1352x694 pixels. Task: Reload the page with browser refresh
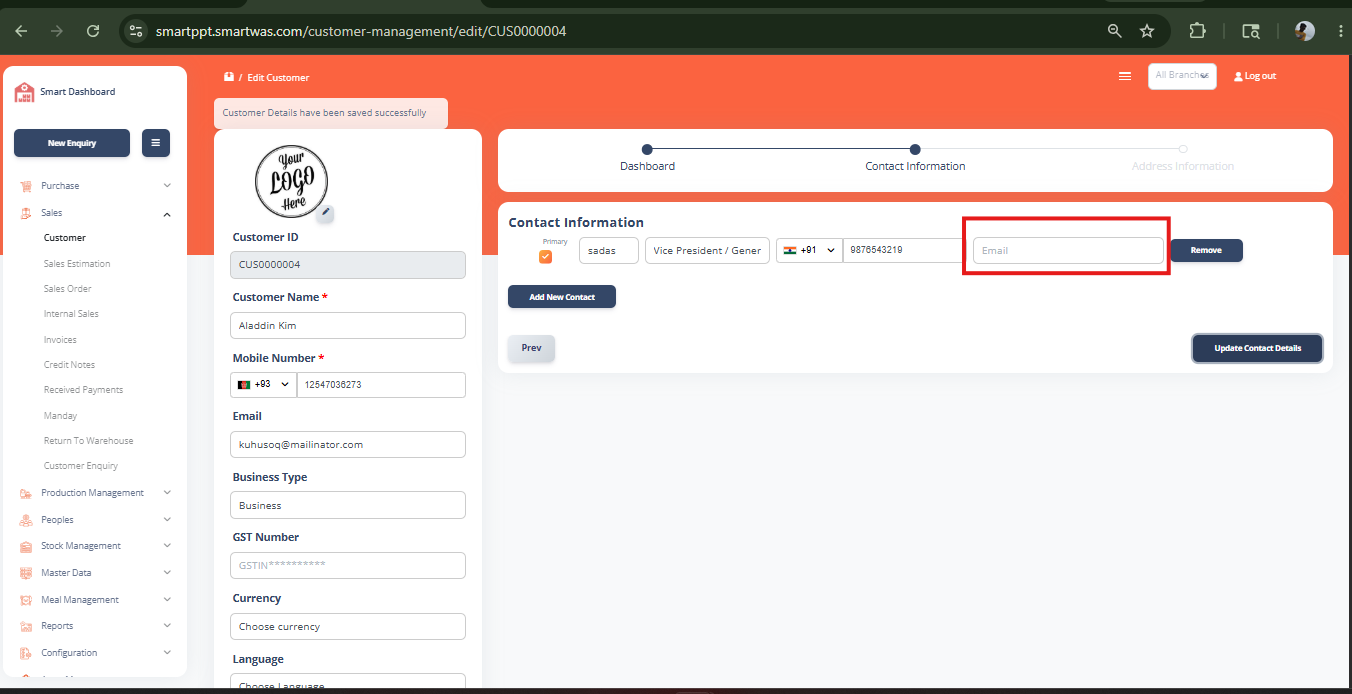[x=93, y=31]
